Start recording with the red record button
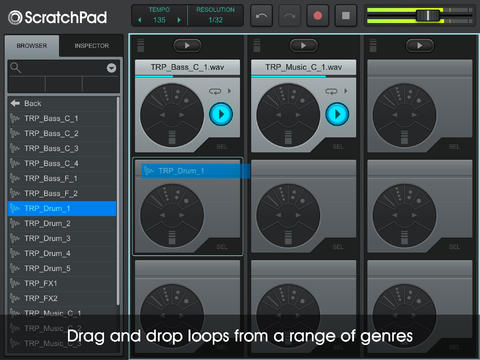The height and width of the screenshot is (360, 480). (x=318, y=15)
